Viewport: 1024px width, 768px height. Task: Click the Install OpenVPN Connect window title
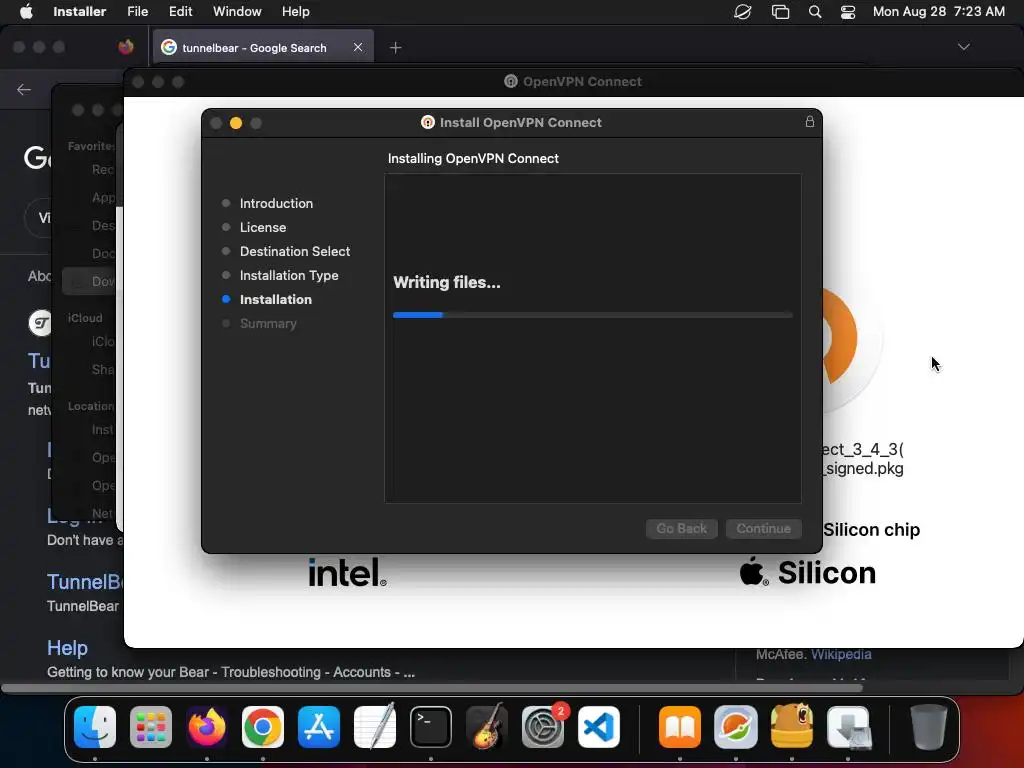[520, 122]
